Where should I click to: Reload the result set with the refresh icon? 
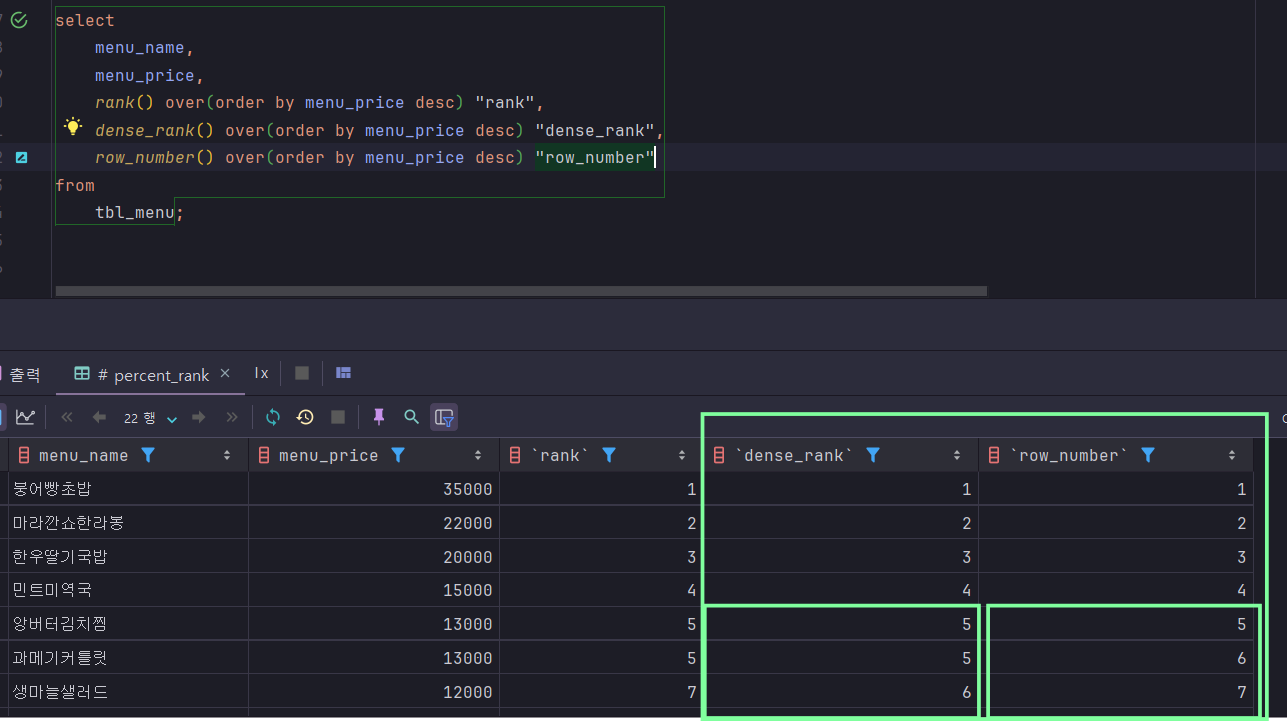tap(273, 417)
